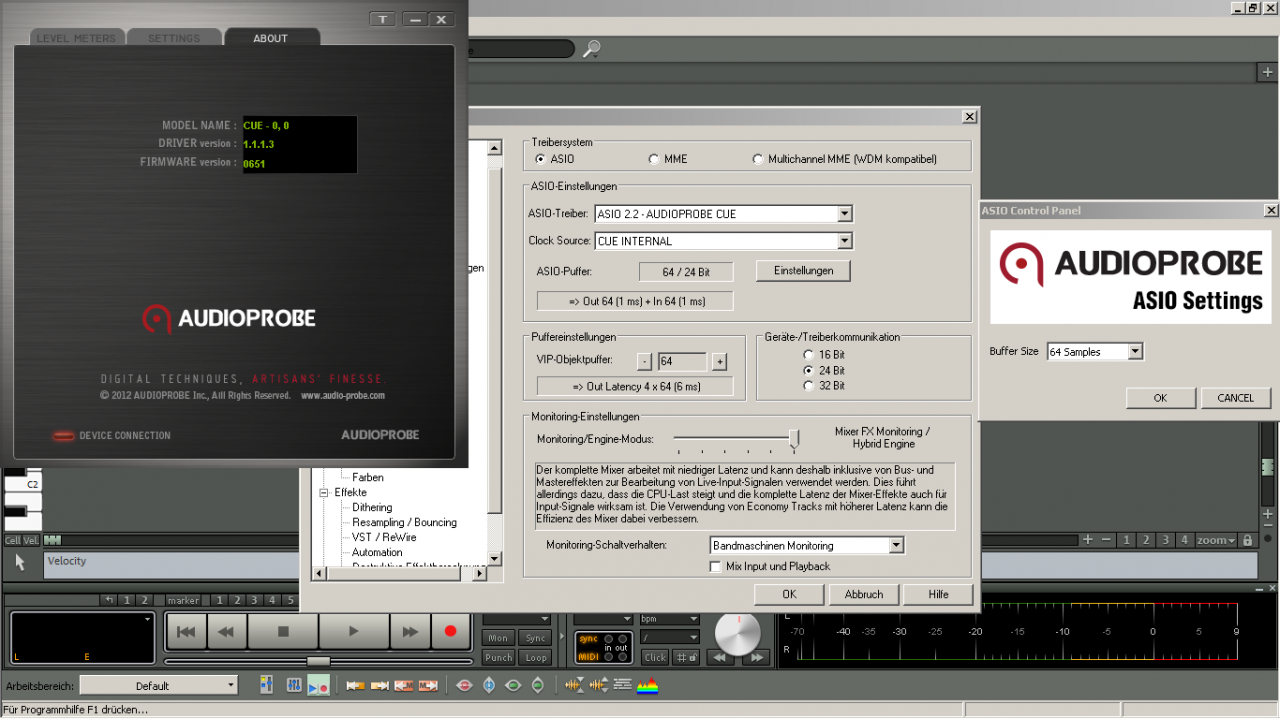Click the plus zoom-in icon near velocity lane
This screenshot has width=1280, height=719.
click(x=1088, y=540)
